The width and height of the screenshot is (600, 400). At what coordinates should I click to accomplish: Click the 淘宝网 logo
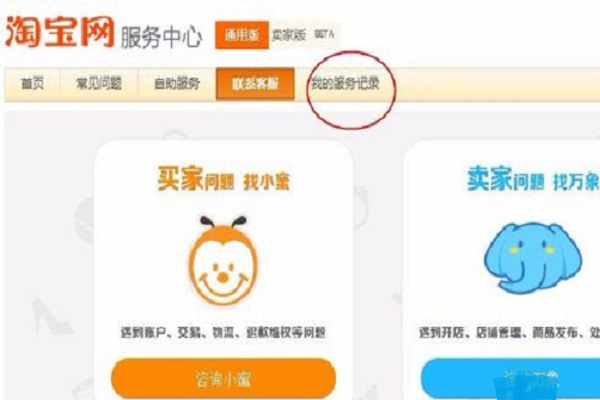pos(59,32)
